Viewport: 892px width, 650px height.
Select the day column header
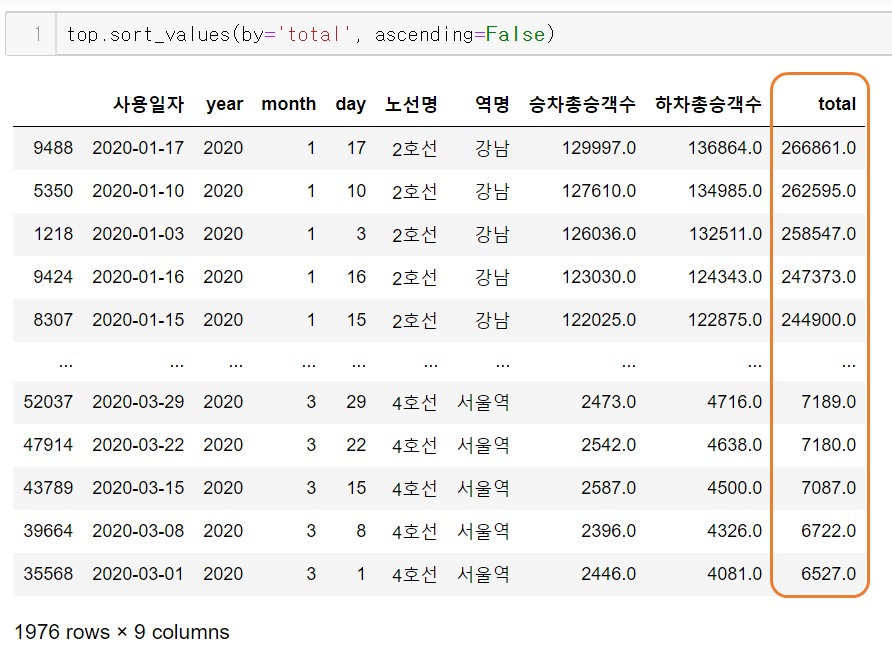point(350,104)
